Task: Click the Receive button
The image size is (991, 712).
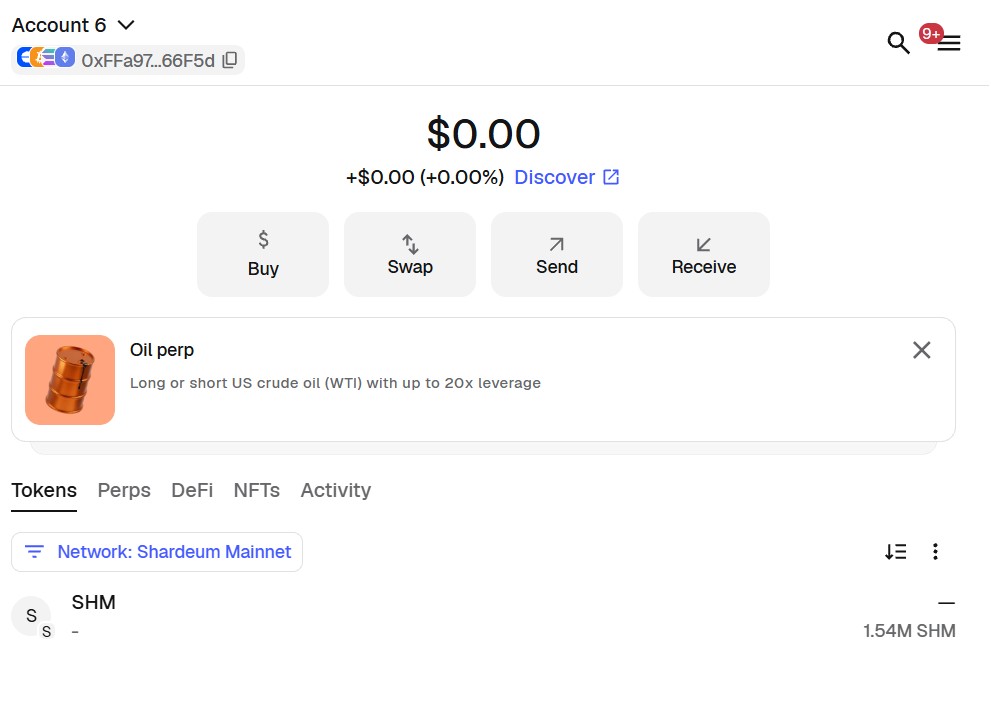Action: 703,255
